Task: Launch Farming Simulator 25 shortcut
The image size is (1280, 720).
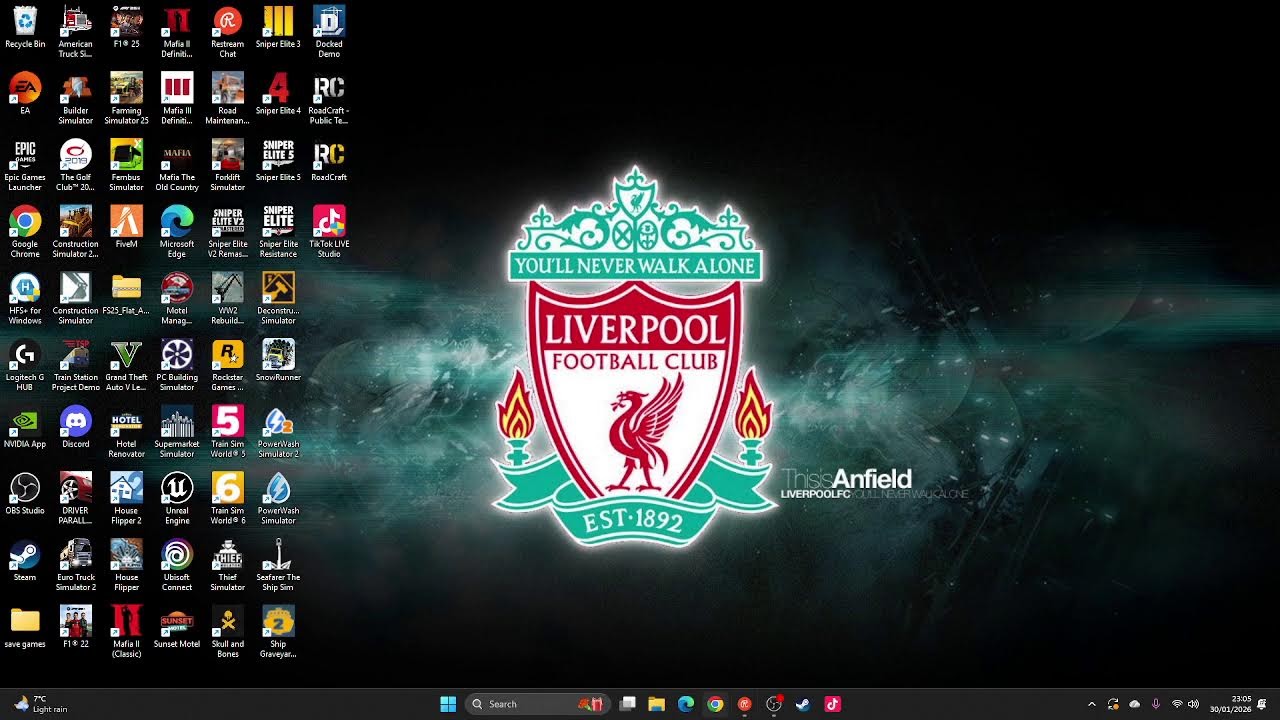Action: tap(126, 98)
